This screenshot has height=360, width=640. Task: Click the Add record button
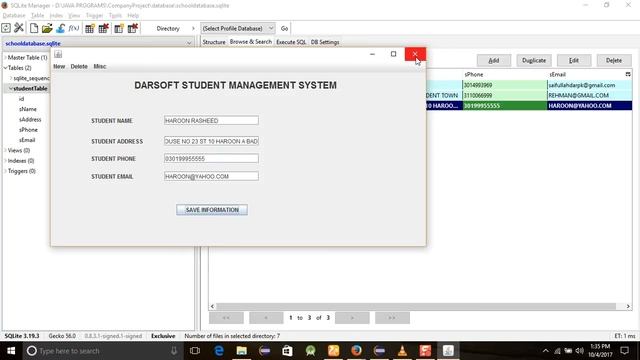(494, 60)
